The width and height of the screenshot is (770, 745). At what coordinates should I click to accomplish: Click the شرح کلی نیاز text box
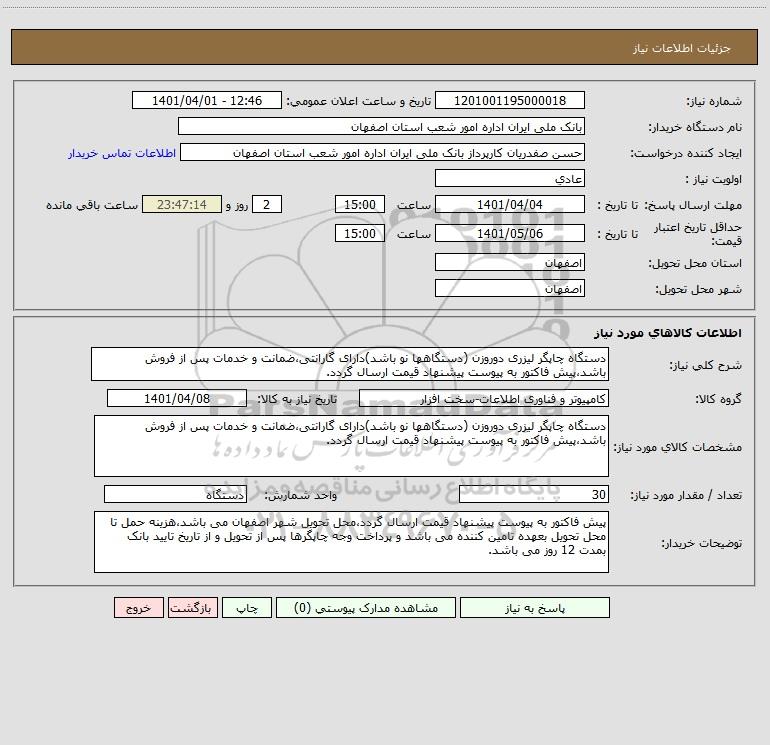tap(350, 364)
